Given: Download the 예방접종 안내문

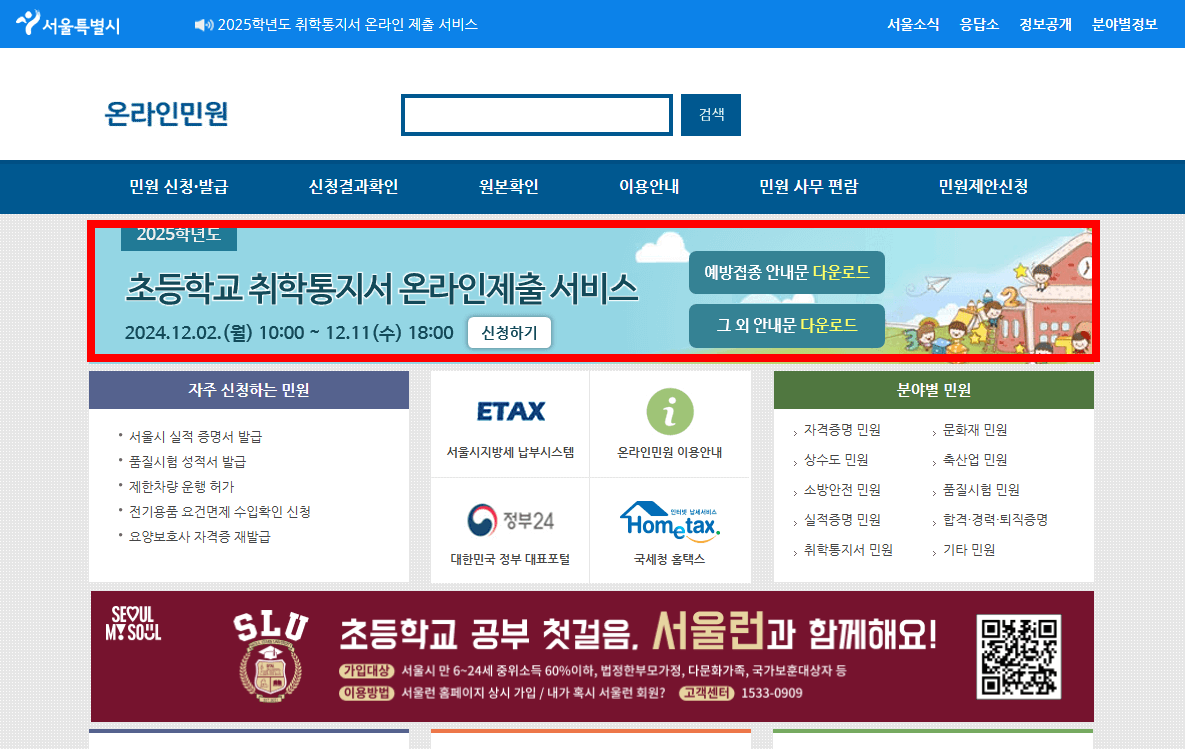Looking at the screenshot, I should 786,272.
